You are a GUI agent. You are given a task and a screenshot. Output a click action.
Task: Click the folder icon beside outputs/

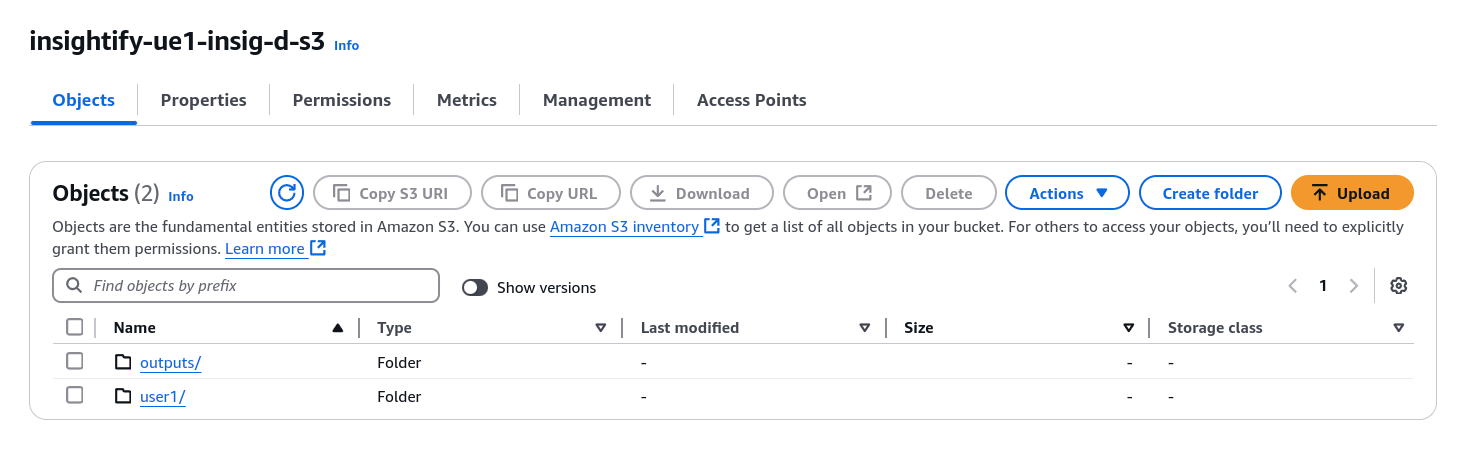point(123,362)
